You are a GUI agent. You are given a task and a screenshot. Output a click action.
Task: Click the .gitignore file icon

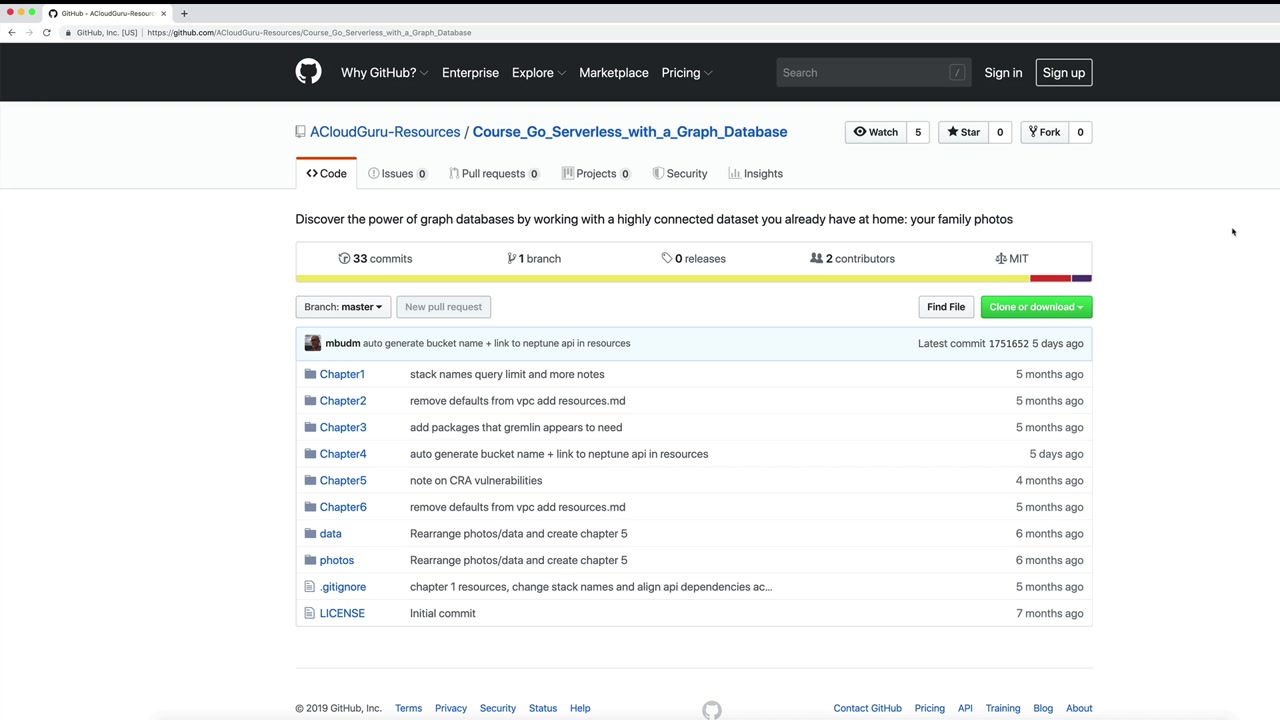coord(310,587)
